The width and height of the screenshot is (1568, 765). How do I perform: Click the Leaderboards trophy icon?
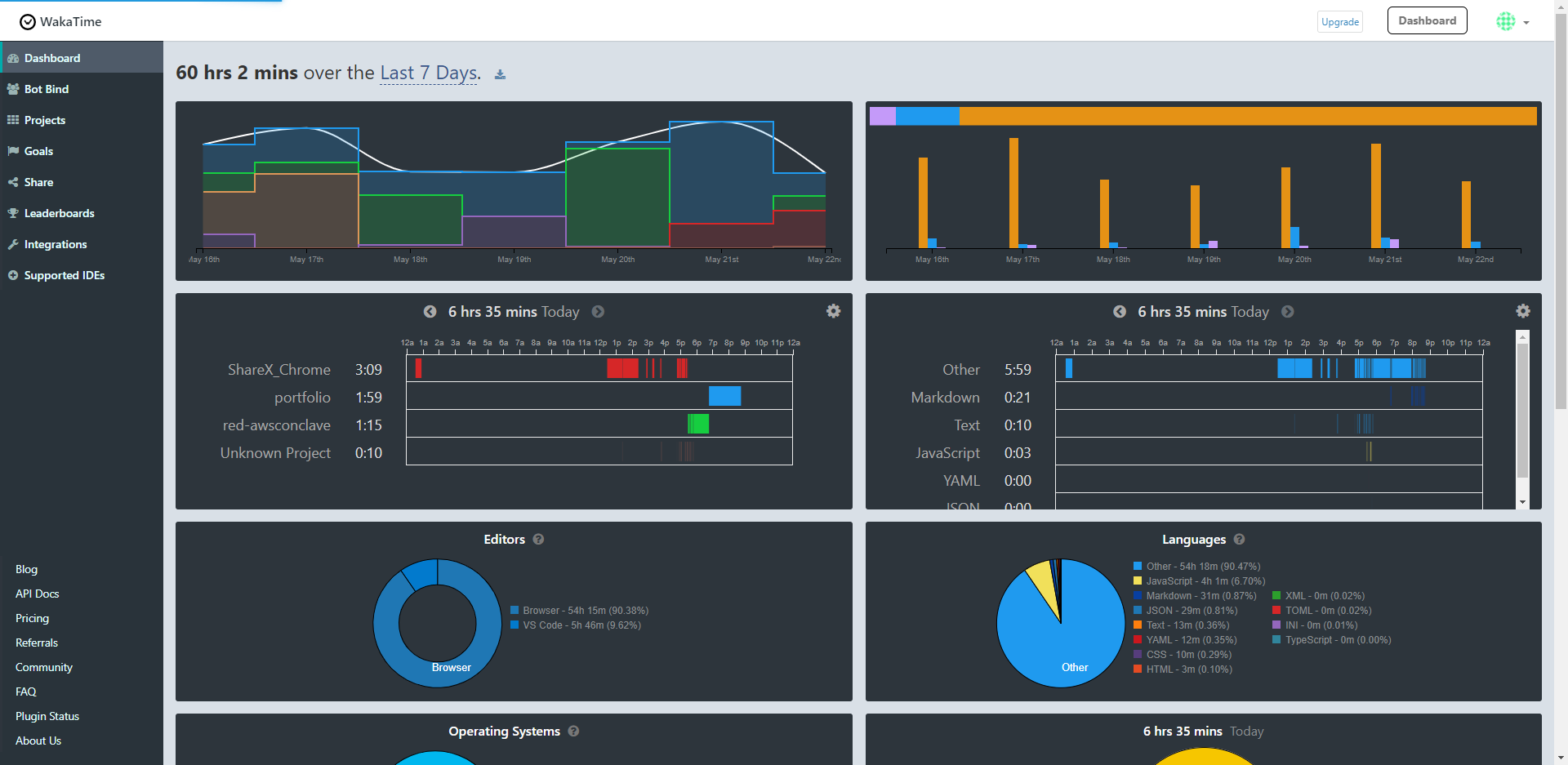(x=13, y=213)
